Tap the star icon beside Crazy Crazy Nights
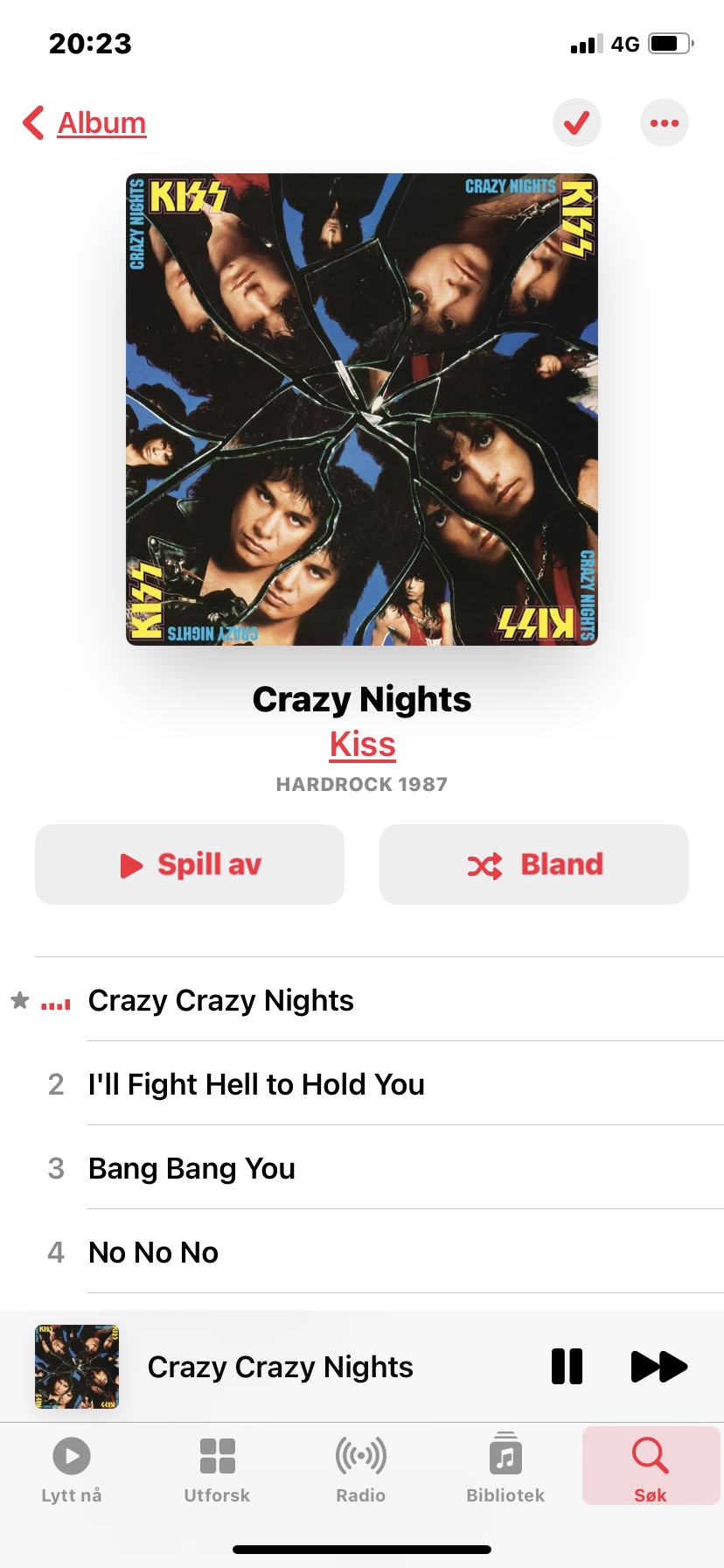The width and height of the screenshot is (724, 1568). [19, 1000]
